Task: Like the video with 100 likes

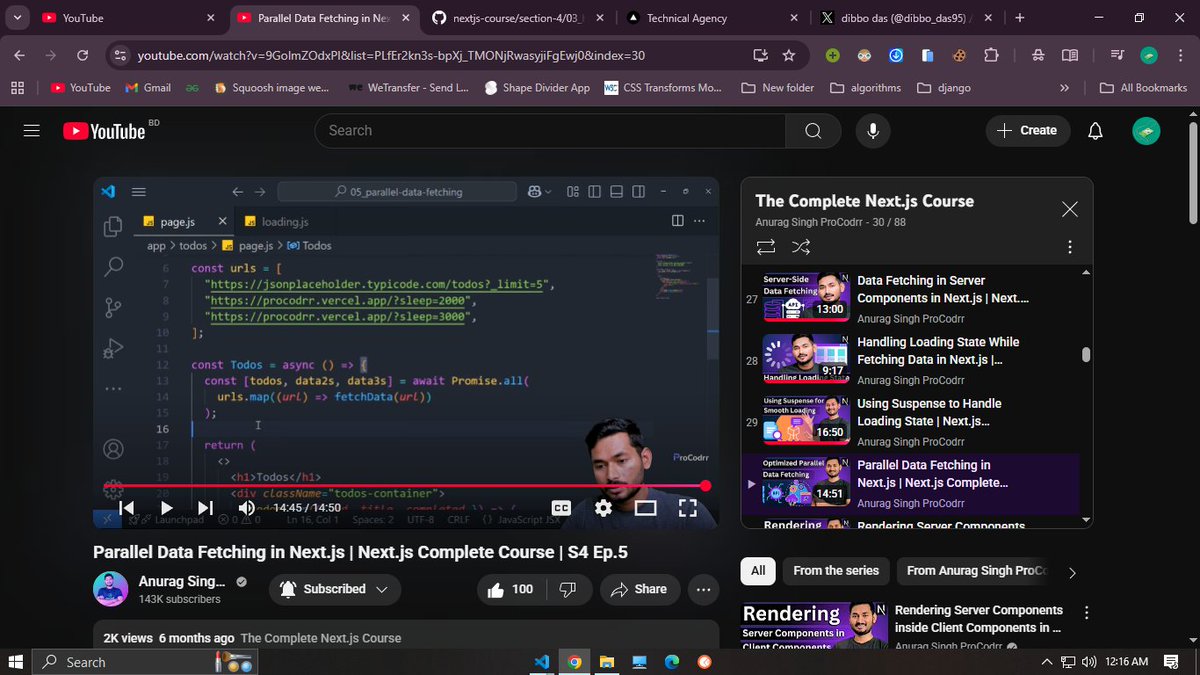Action: [510, 589]
